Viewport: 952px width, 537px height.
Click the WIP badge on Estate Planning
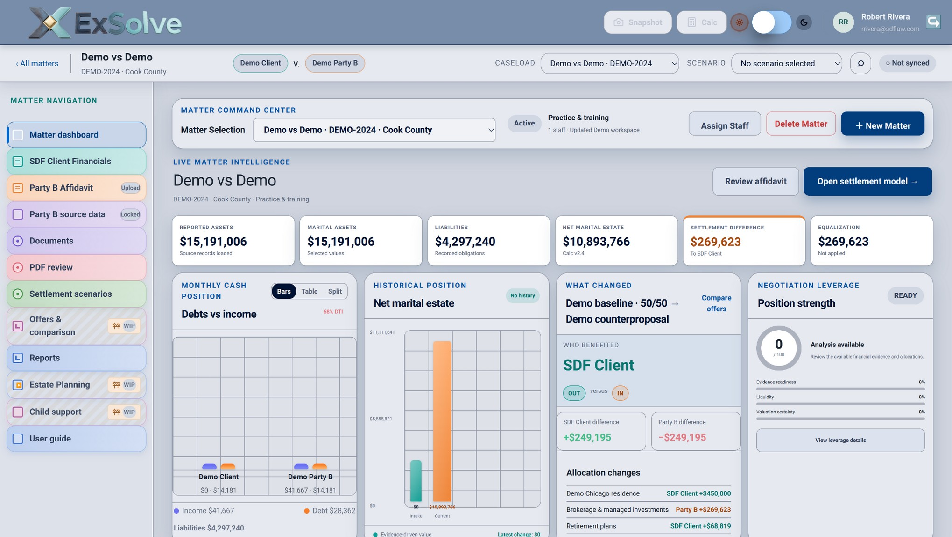click(x=124, y=385)
